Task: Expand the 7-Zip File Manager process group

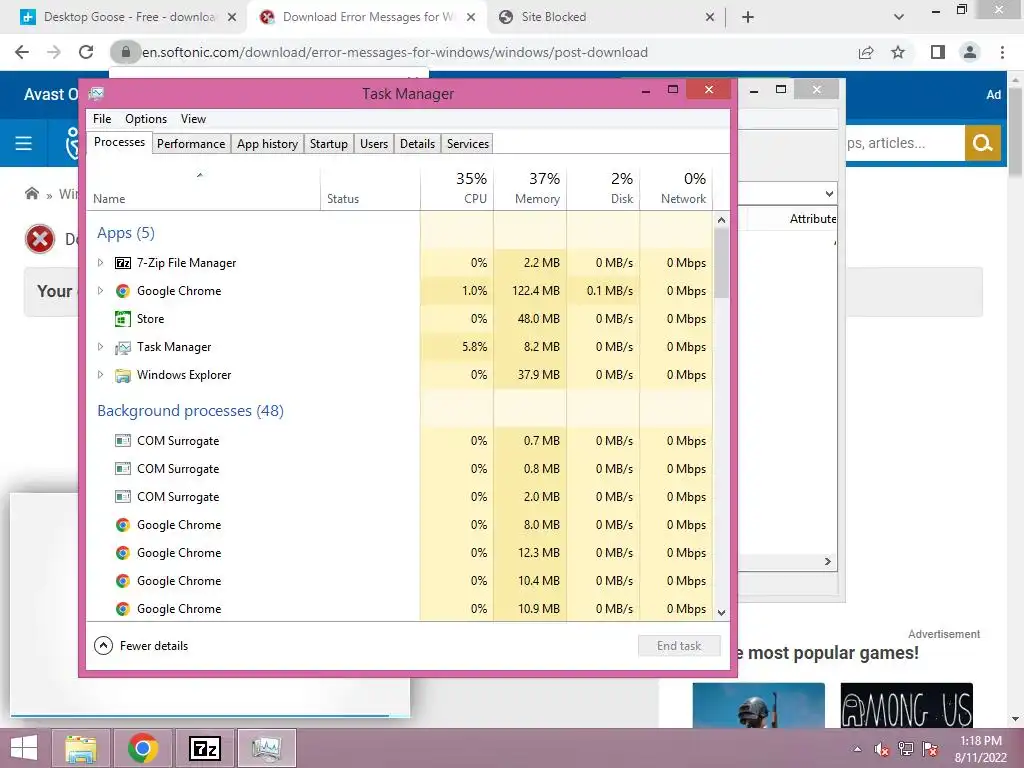Action: pos(100,263)
